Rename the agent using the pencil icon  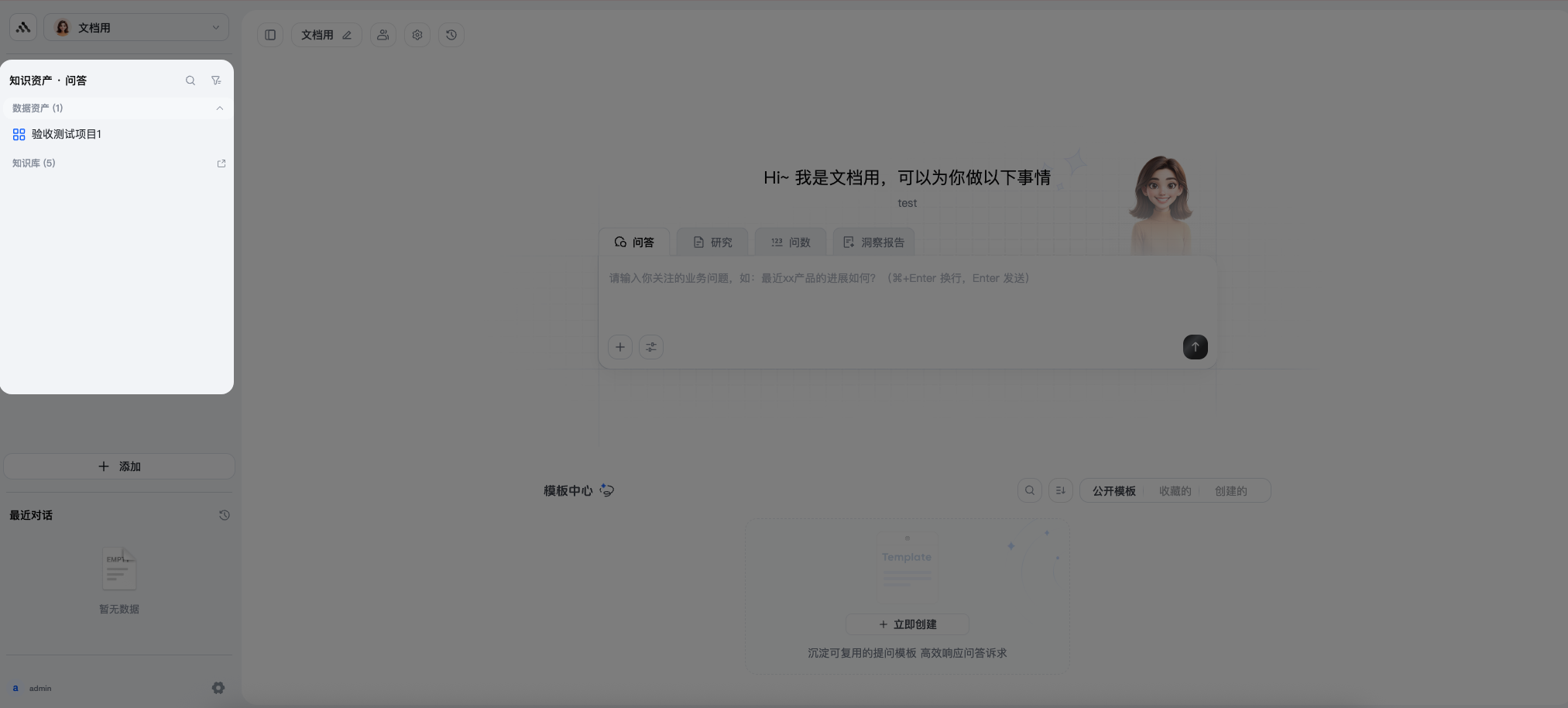point(347,35)
